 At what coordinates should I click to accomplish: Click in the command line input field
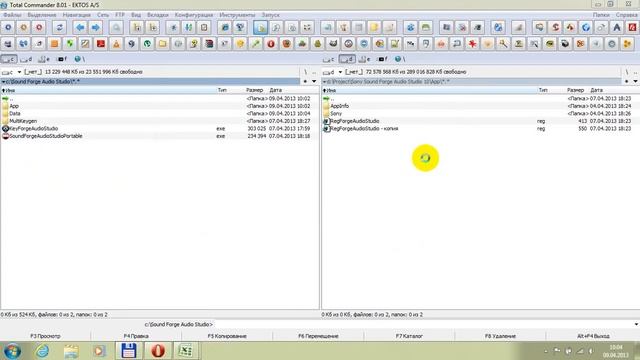point(423,324)
